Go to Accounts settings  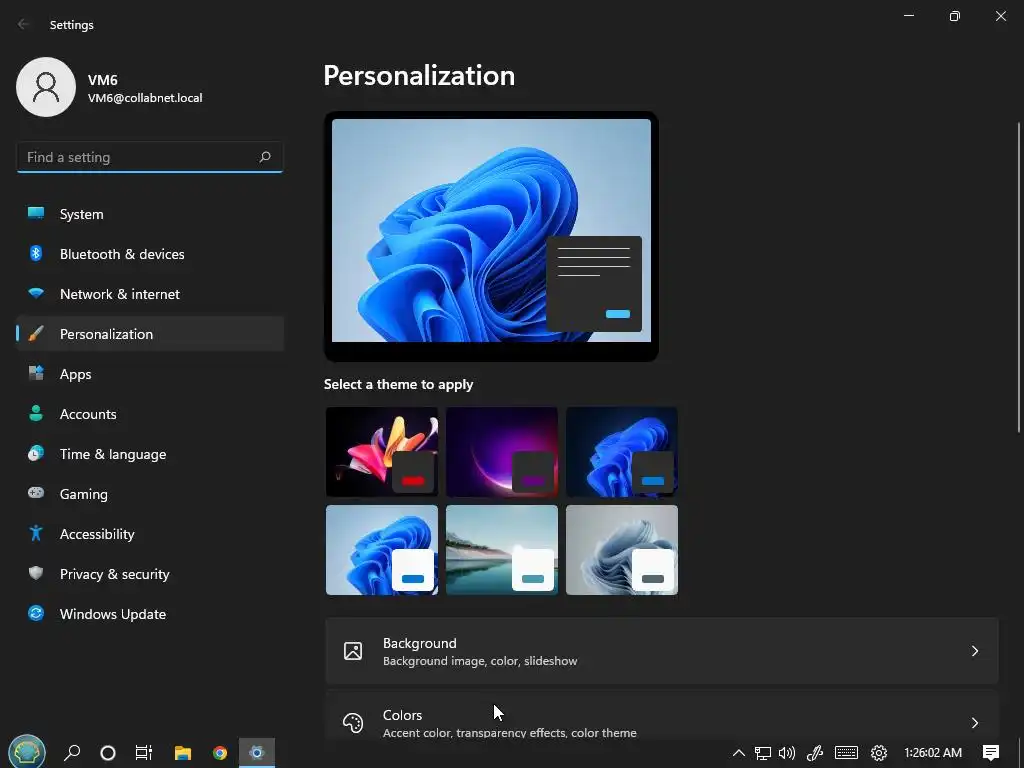[150, 414]
